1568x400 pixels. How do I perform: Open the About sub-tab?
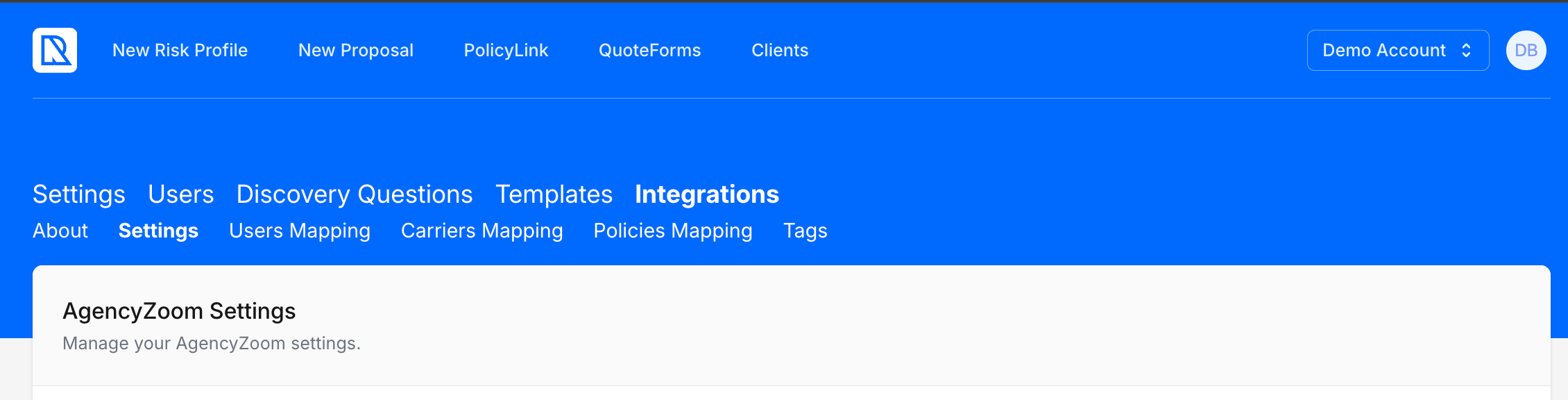pyautogui.click(x=60, y=231)
